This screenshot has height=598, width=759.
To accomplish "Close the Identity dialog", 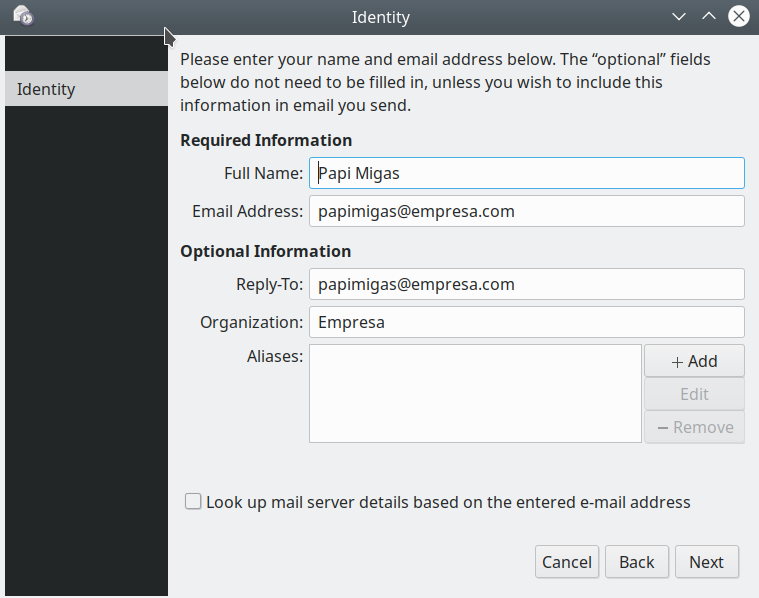I will [739, 17].
